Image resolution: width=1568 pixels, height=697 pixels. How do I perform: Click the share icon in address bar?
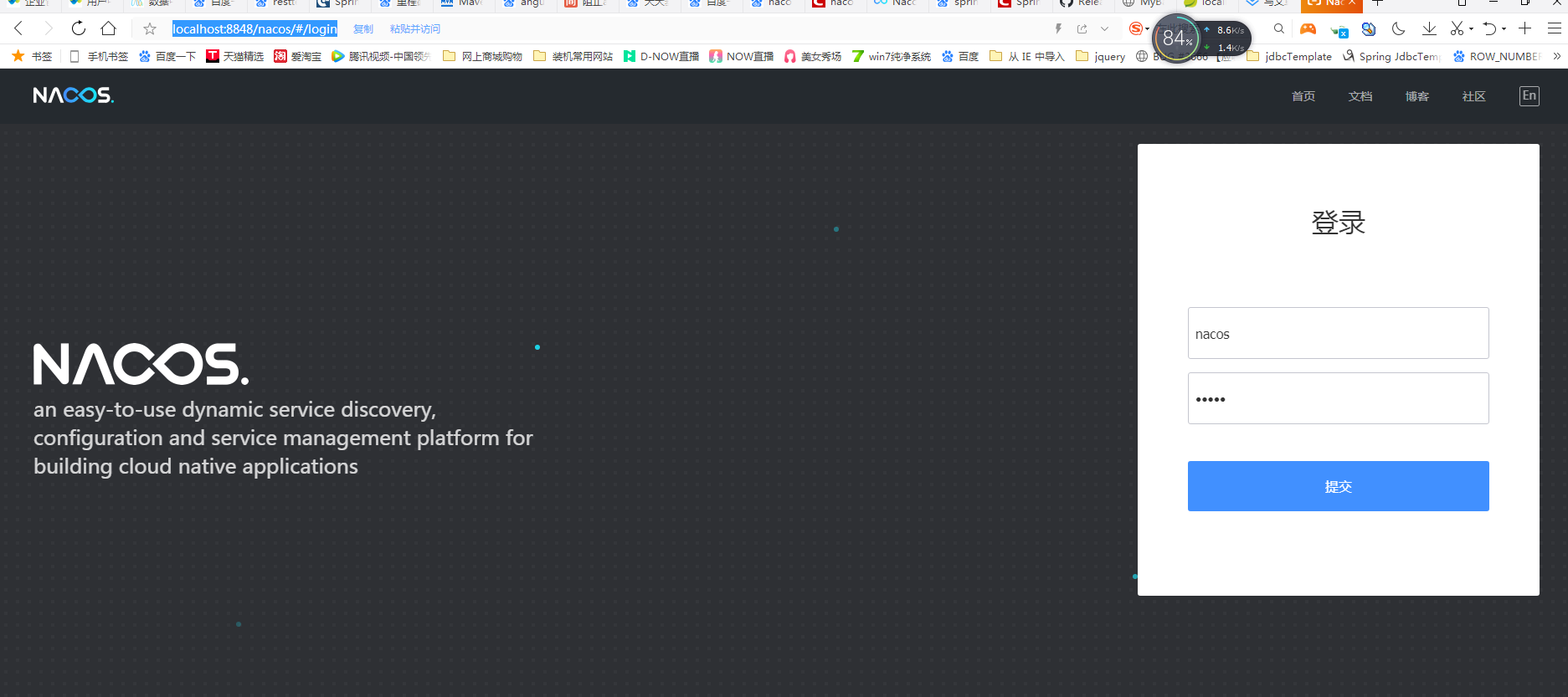click(1082, 28)
